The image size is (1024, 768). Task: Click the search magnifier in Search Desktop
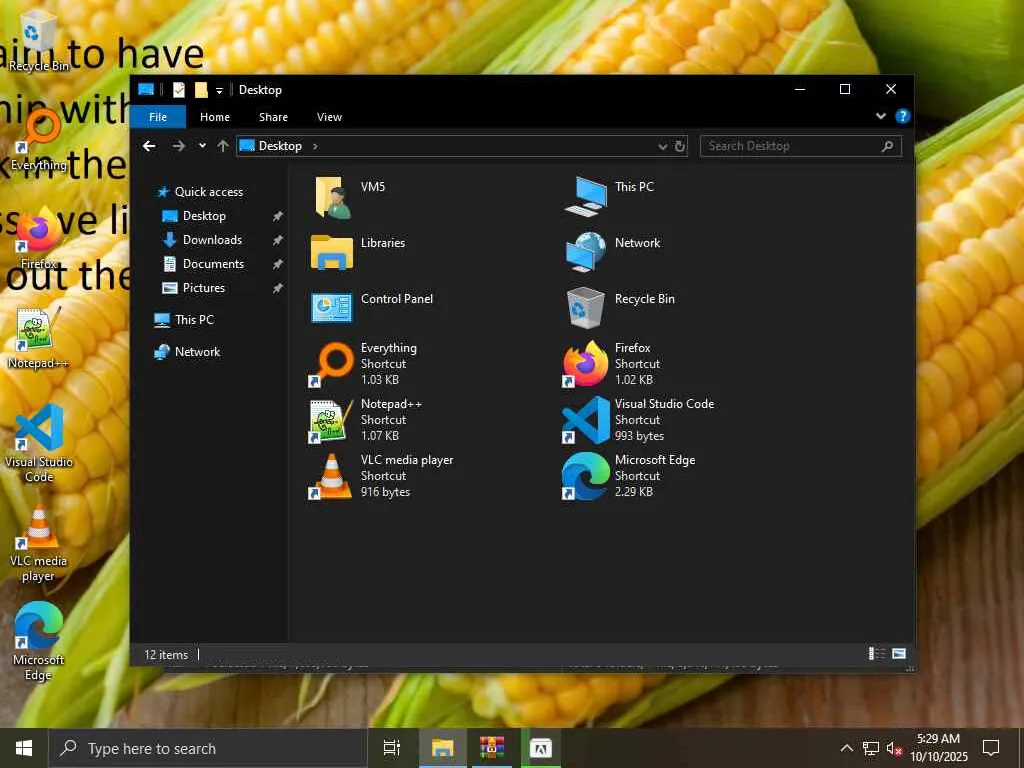(887, 146)
